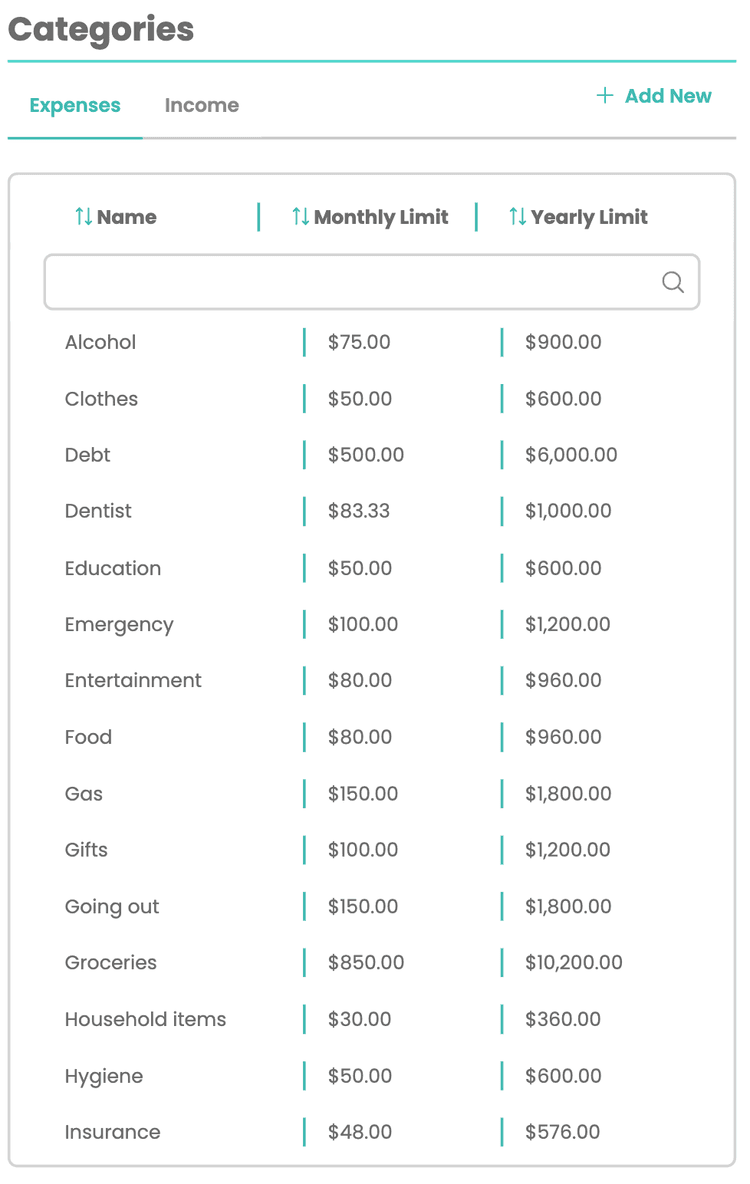This screenshot has width=750, height=1184.
Task: Sort by the Yearly Limit header
Action: point(589,217)
